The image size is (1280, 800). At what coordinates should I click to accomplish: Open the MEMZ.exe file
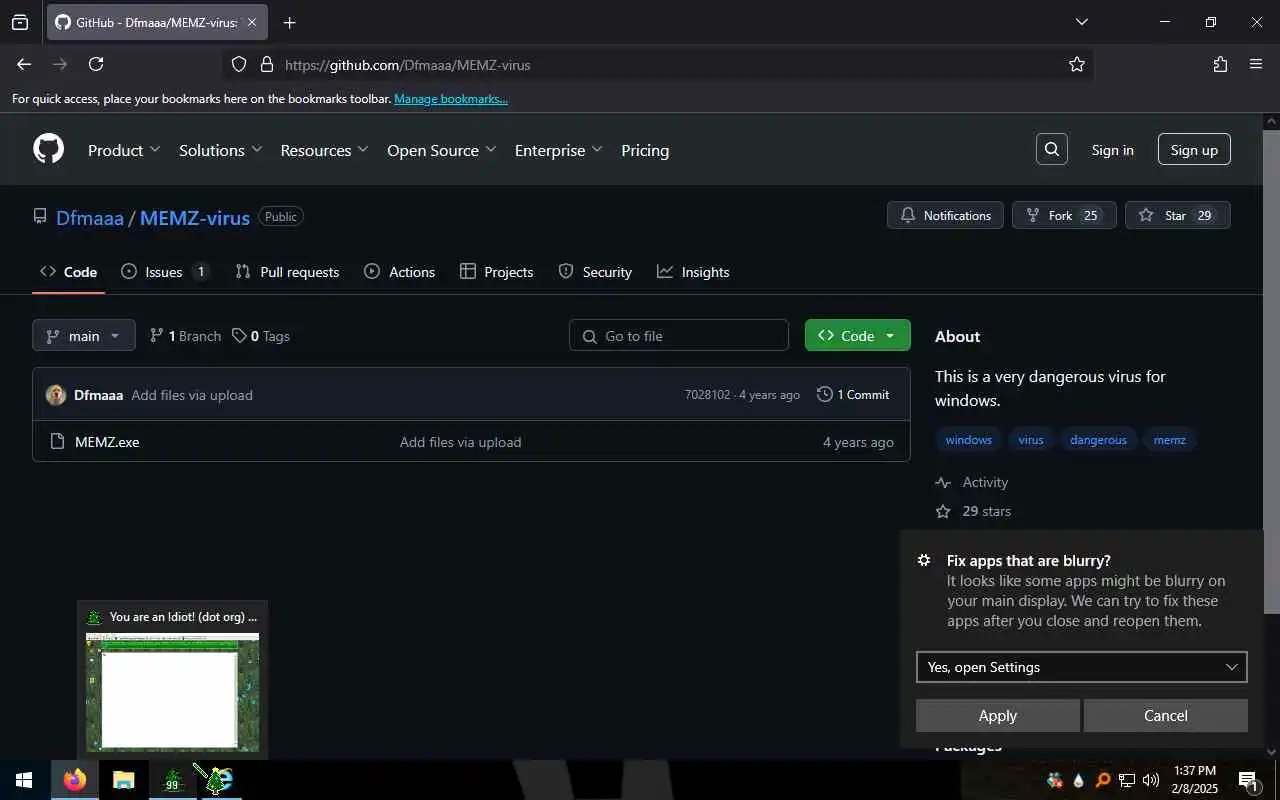click(x=107, y=441)
